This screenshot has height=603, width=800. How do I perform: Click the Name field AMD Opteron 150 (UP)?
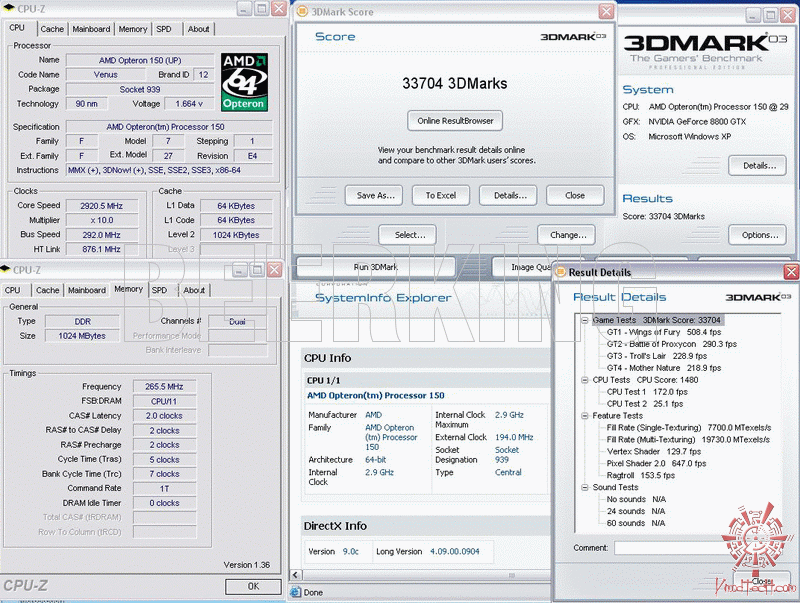coord(140,60)
